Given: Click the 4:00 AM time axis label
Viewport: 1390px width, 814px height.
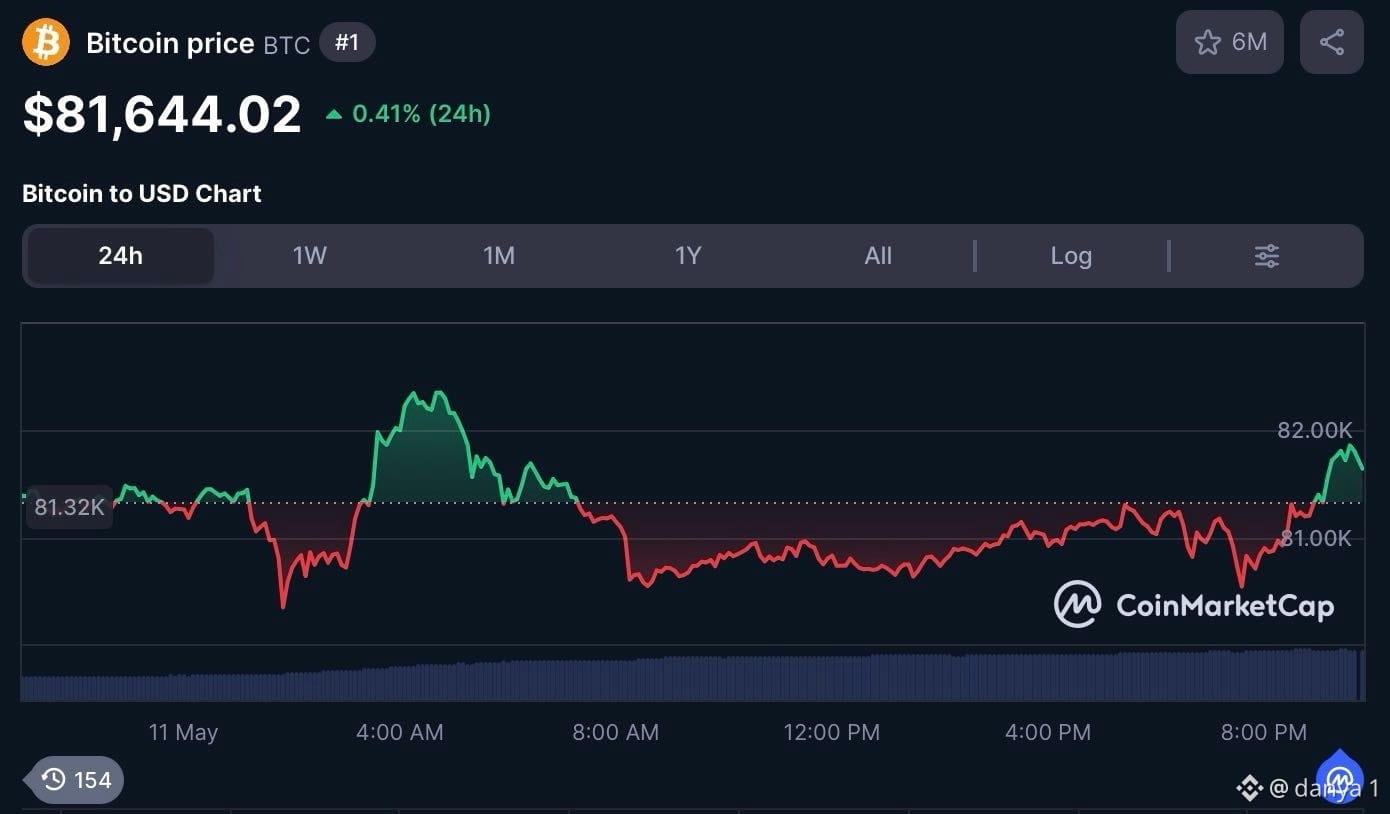Looking at the screenshot, I should click(400, 732).
